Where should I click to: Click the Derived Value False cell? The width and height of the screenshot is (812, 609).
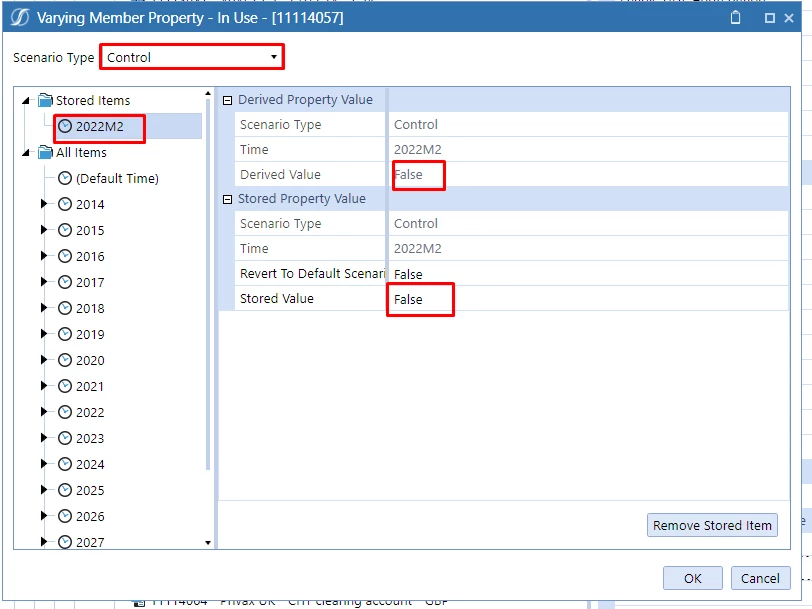pyautogui.click(x=588, y=175)
